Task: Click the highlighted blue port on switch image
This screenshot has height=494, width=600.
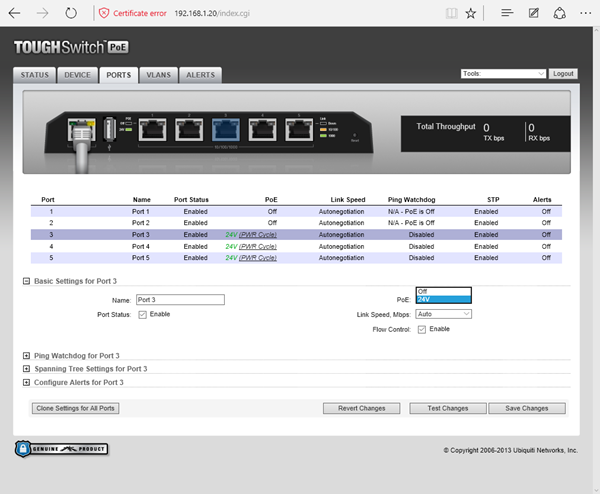Action: pos(223,129)
